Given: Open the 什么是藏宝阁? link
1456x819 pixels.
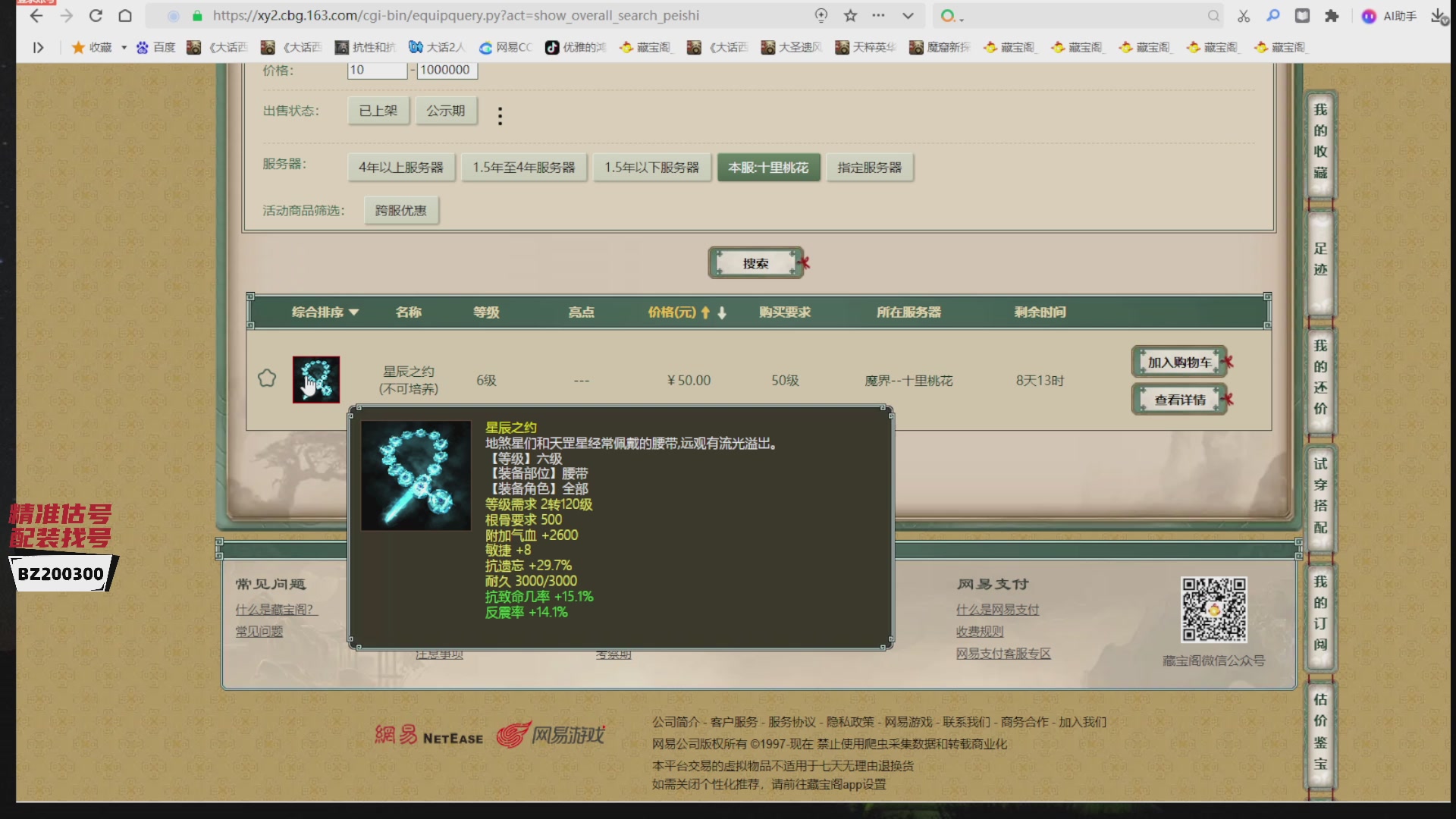Looking at the screenshot, I should (276, 610).
